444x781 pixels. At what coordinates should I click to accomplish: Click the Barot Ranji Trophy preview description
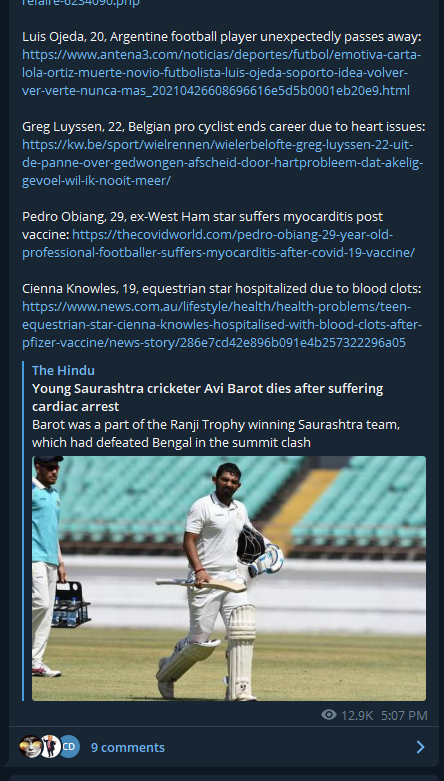point(216,433)
